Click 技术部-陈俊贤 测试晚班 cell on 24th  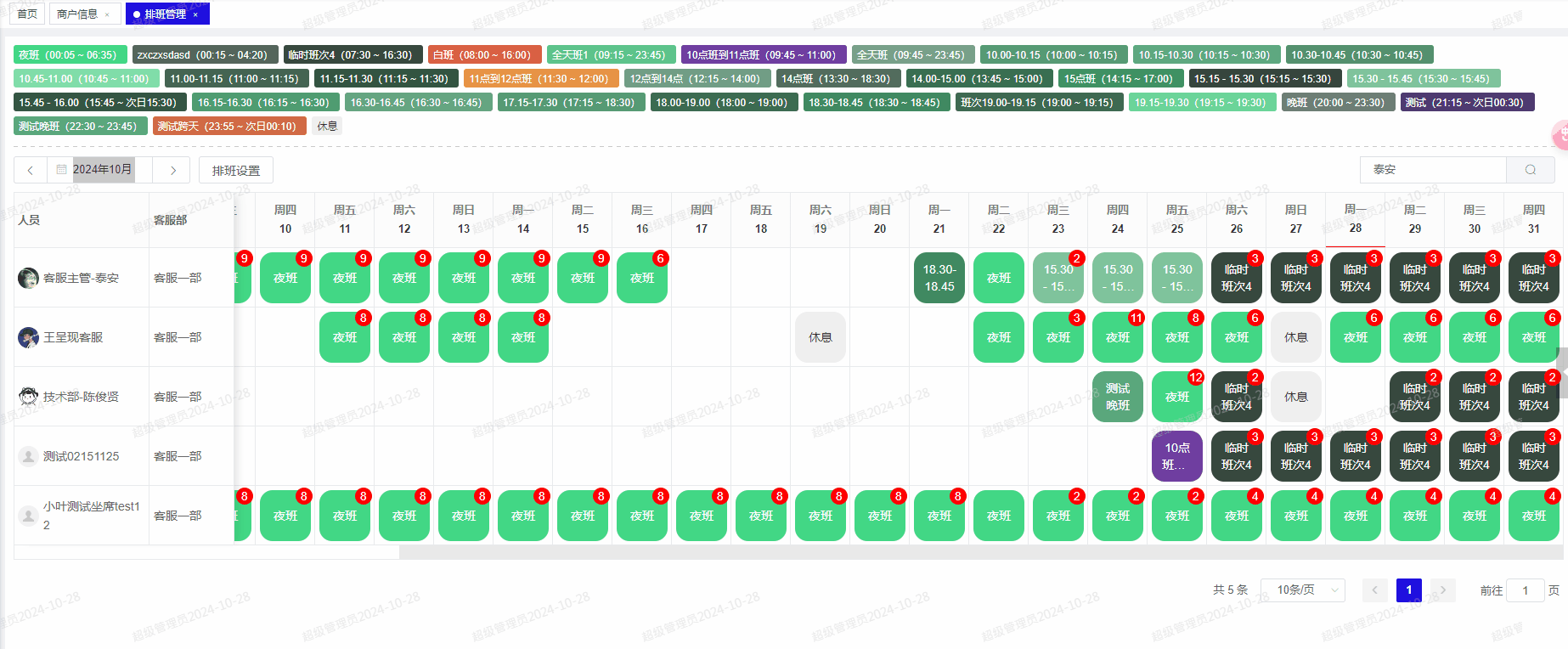(1118, 397)
